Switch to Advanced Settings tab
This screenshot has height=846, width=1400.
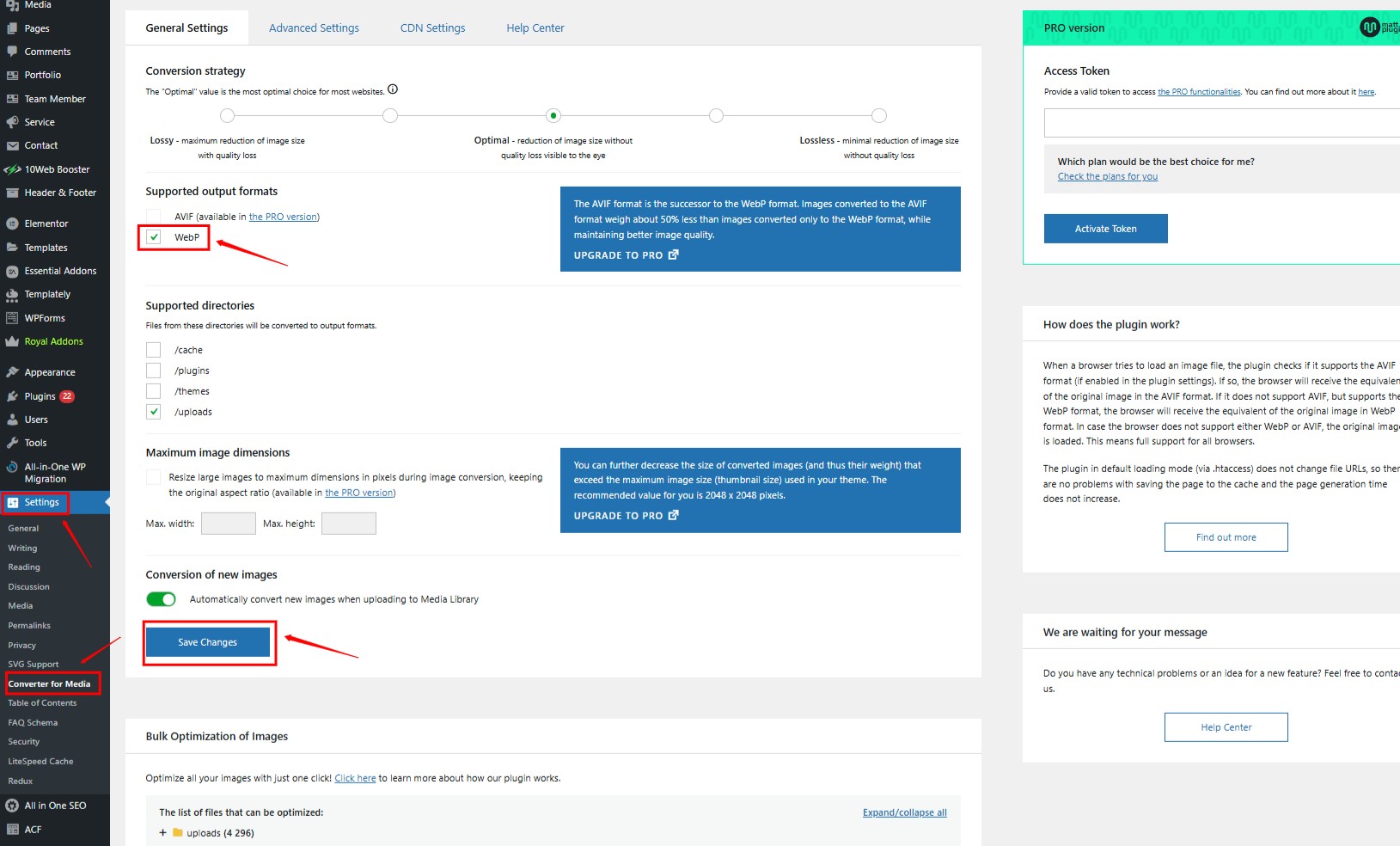coord(314,28)
